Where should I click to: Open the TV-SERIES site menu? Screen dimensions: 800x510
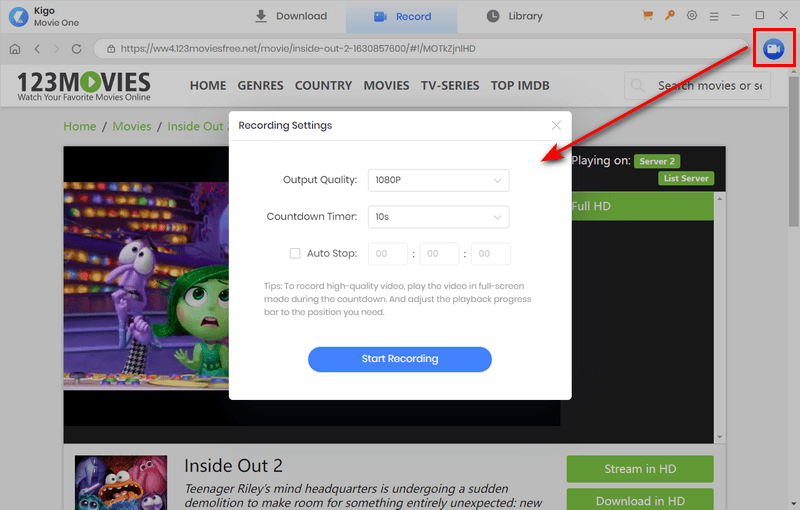click(450, 86)
